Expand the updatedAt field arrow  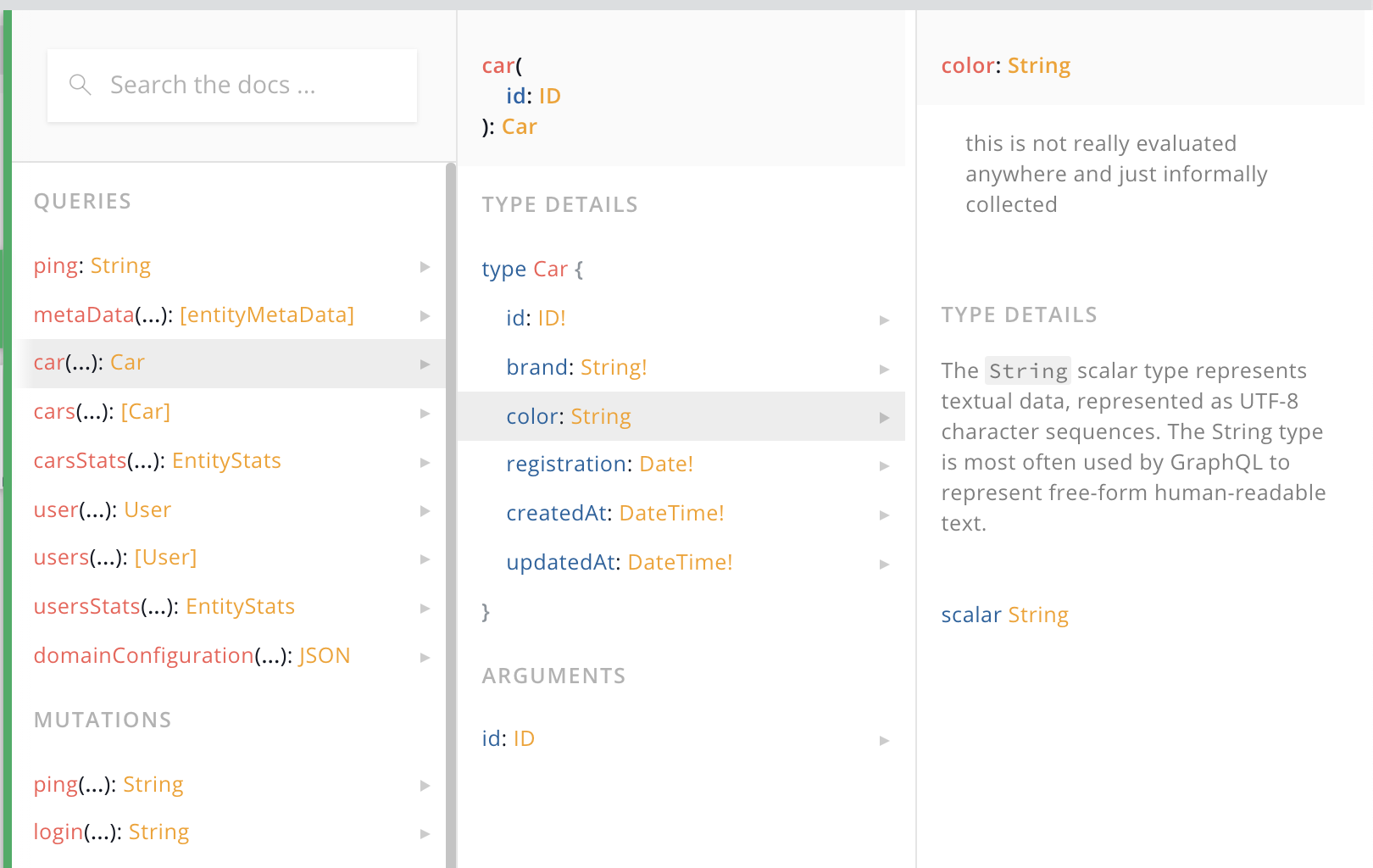[x=884, y=564]
